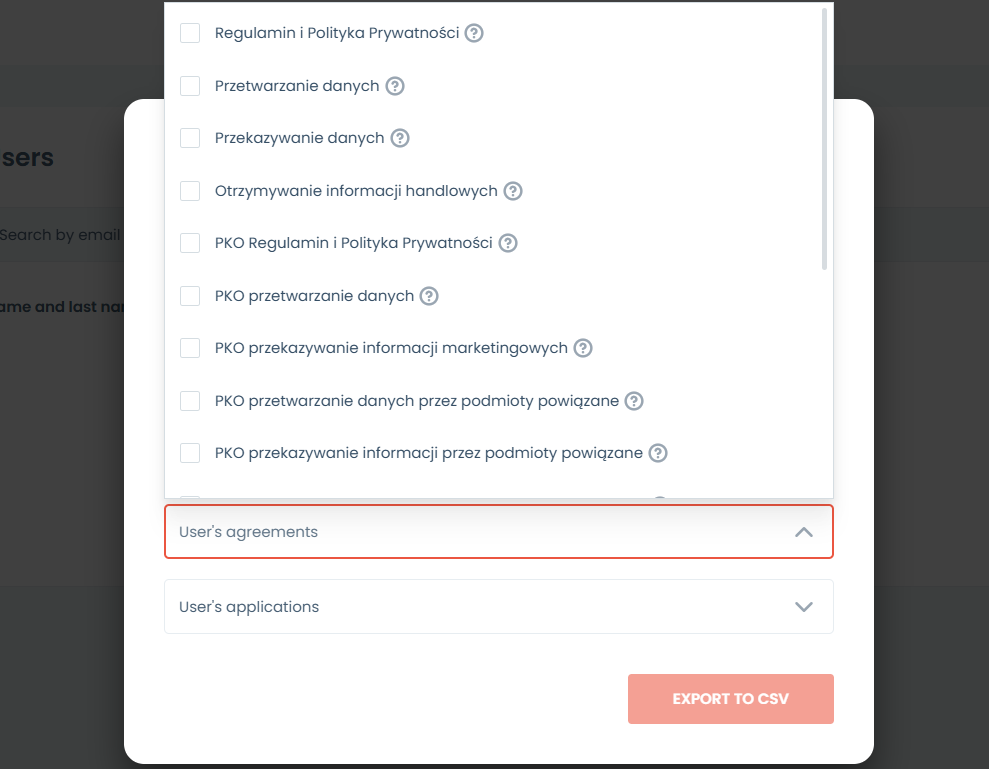Select PKO Regulamin i Polityka Prywatności checkbox
The image size is (989, 769).
190,243
